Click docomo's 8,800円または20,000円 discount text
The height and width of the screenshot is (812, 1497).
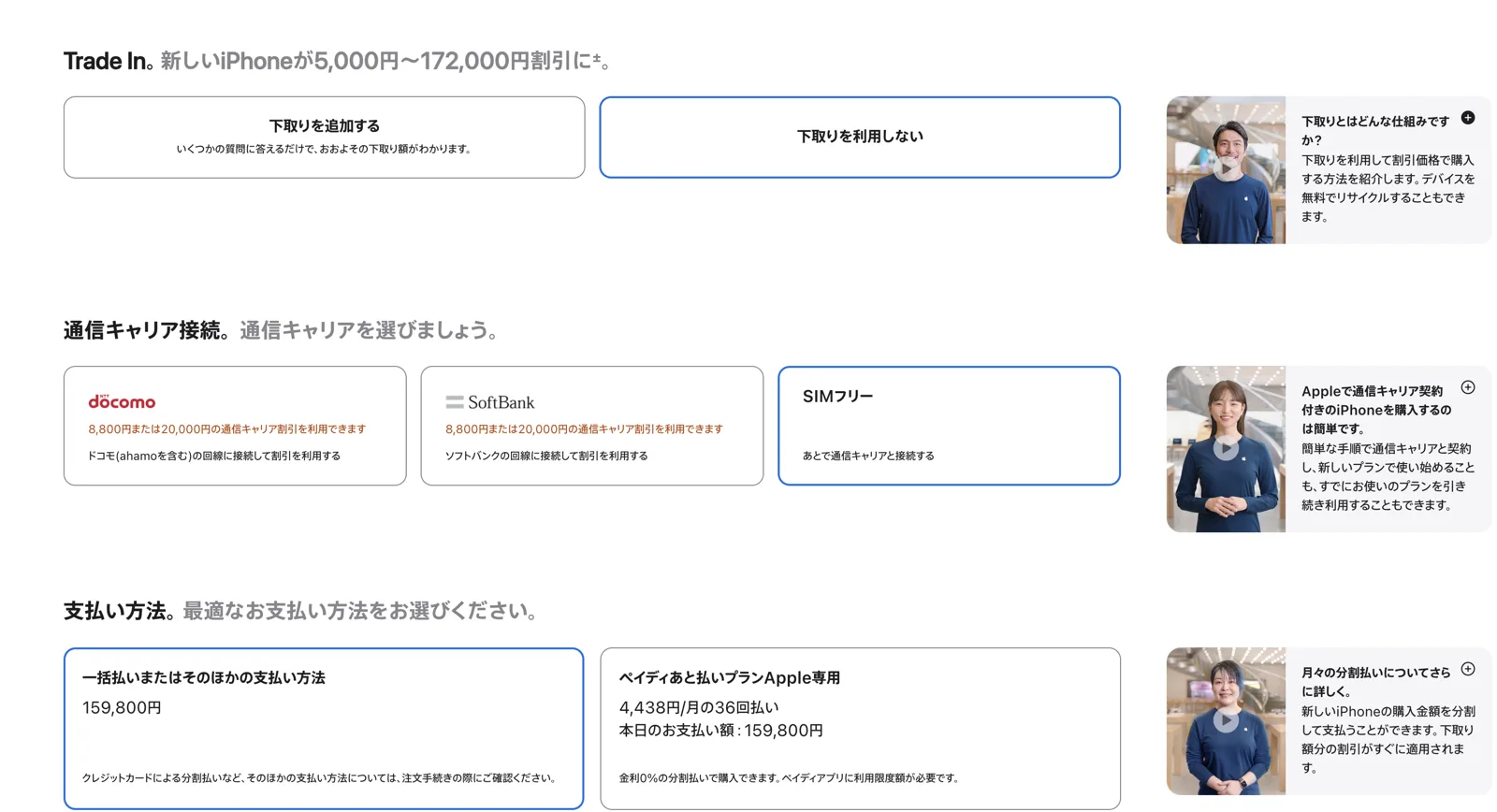tap(227, 429)
